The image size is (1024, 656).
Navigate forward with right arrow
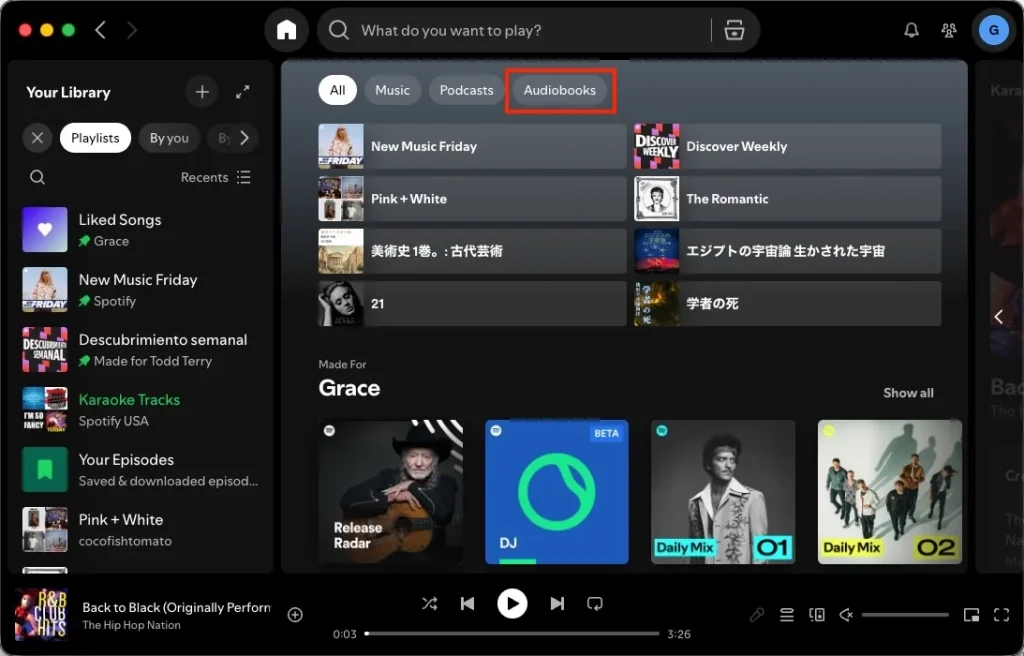[x=131, y=30]
